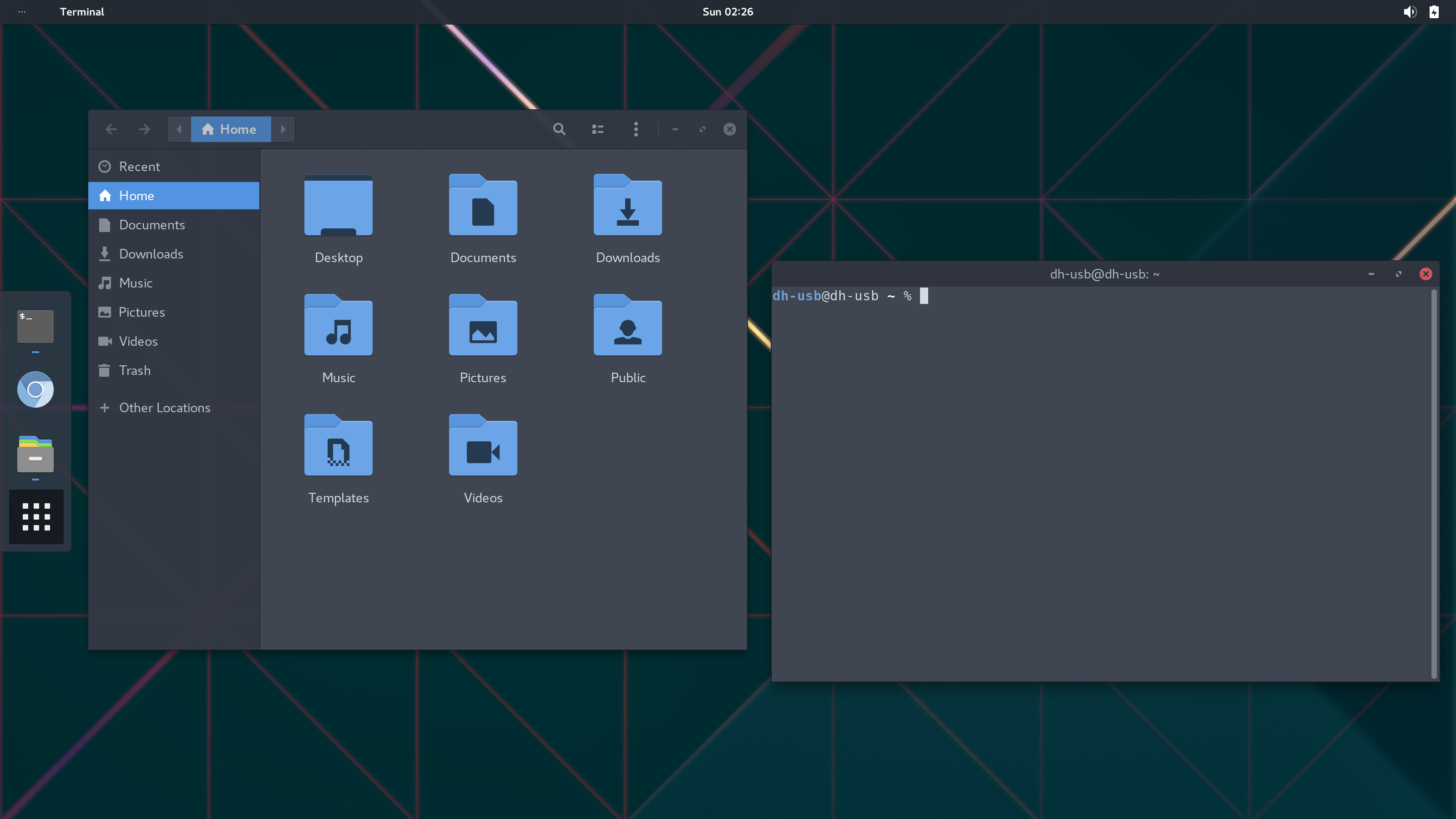This screenshot has width=1456, height=819.
Task: Open Other Locations in the sidebar
Action: click(164, 408)
